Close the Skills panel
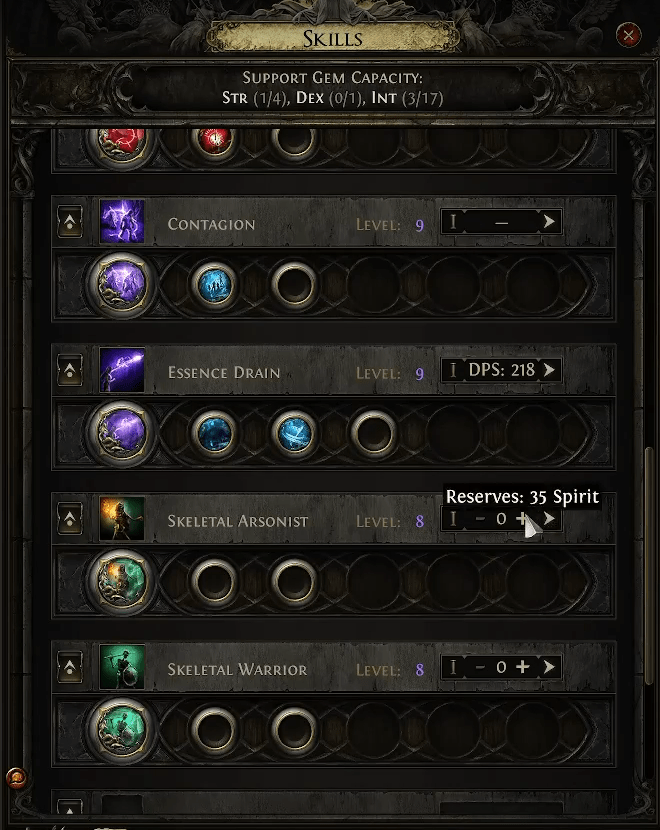 point(628,36)
